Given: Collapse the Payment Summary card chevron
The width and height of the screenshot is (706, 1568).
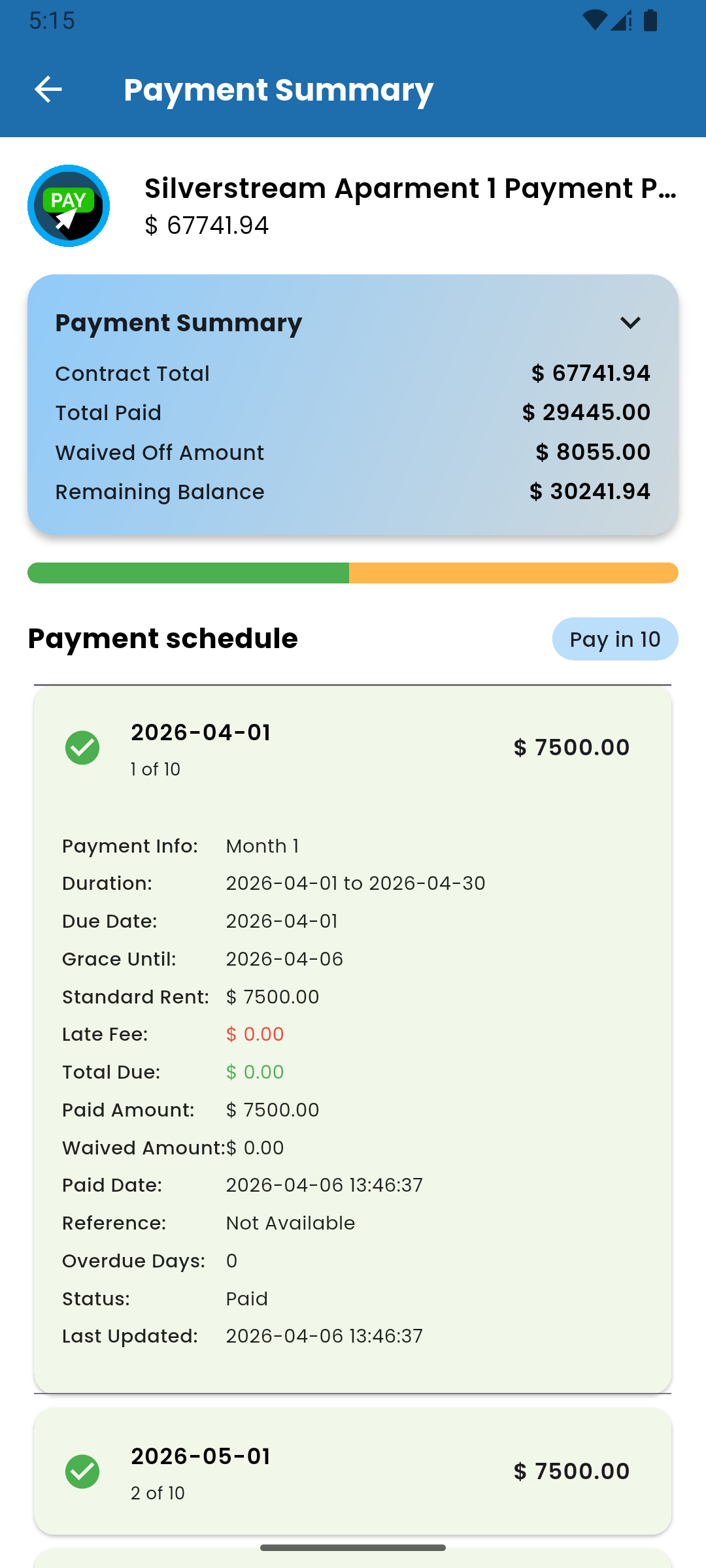Looking at the screenshot, I should point(630,323).
